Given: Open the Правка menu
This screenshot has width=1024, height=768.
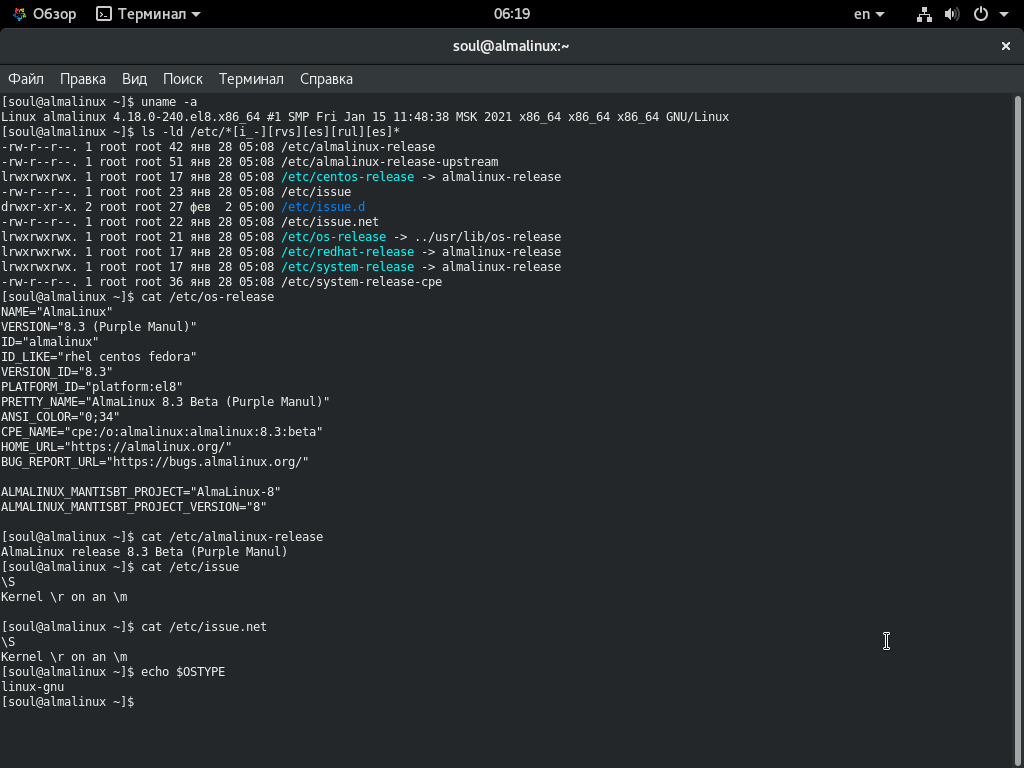Looking at the screenshot, I should [x=83, y=79].
